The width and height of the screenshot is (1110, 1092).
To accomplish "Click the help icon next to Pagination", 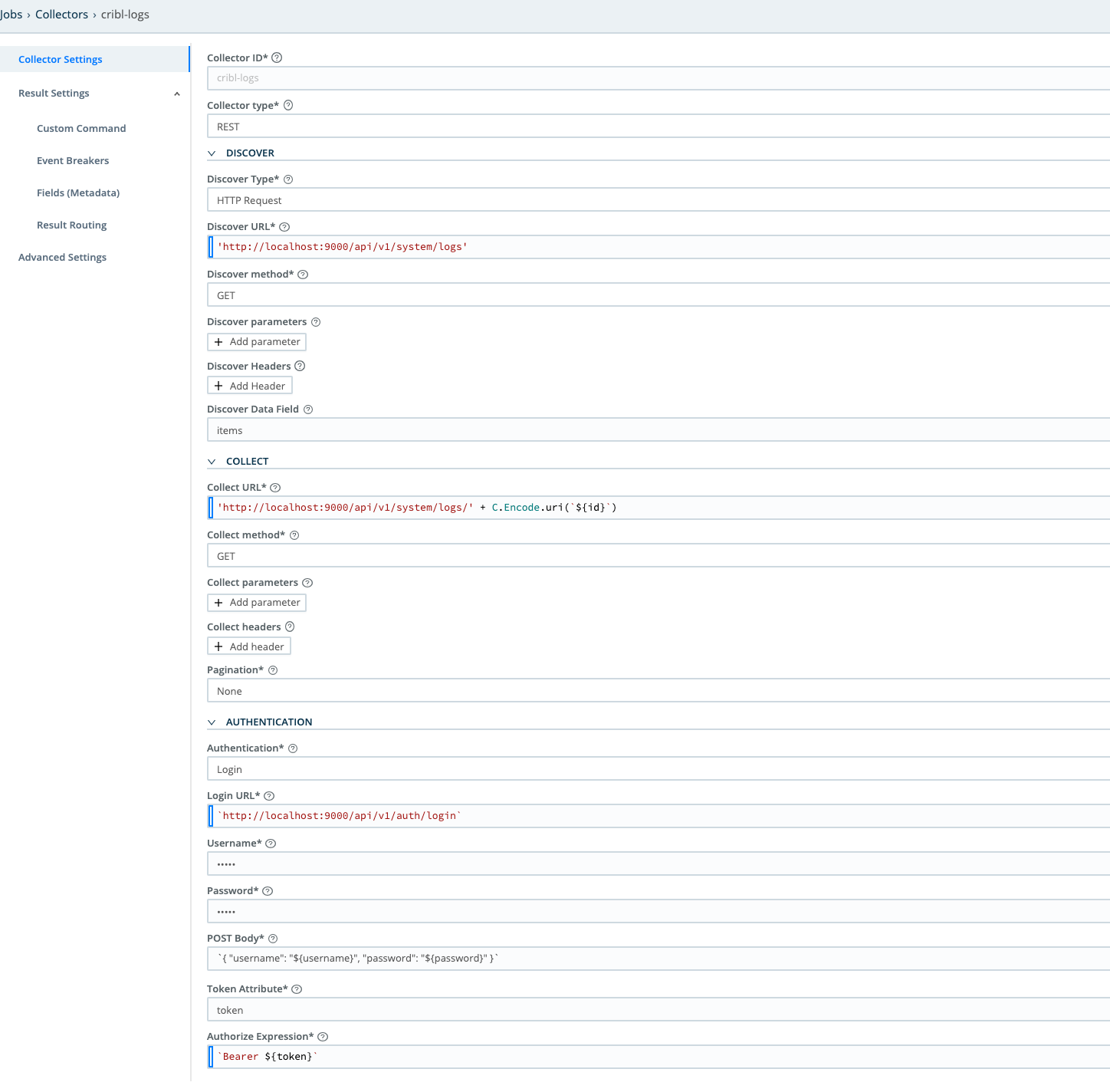I will (x=272, y=669).
